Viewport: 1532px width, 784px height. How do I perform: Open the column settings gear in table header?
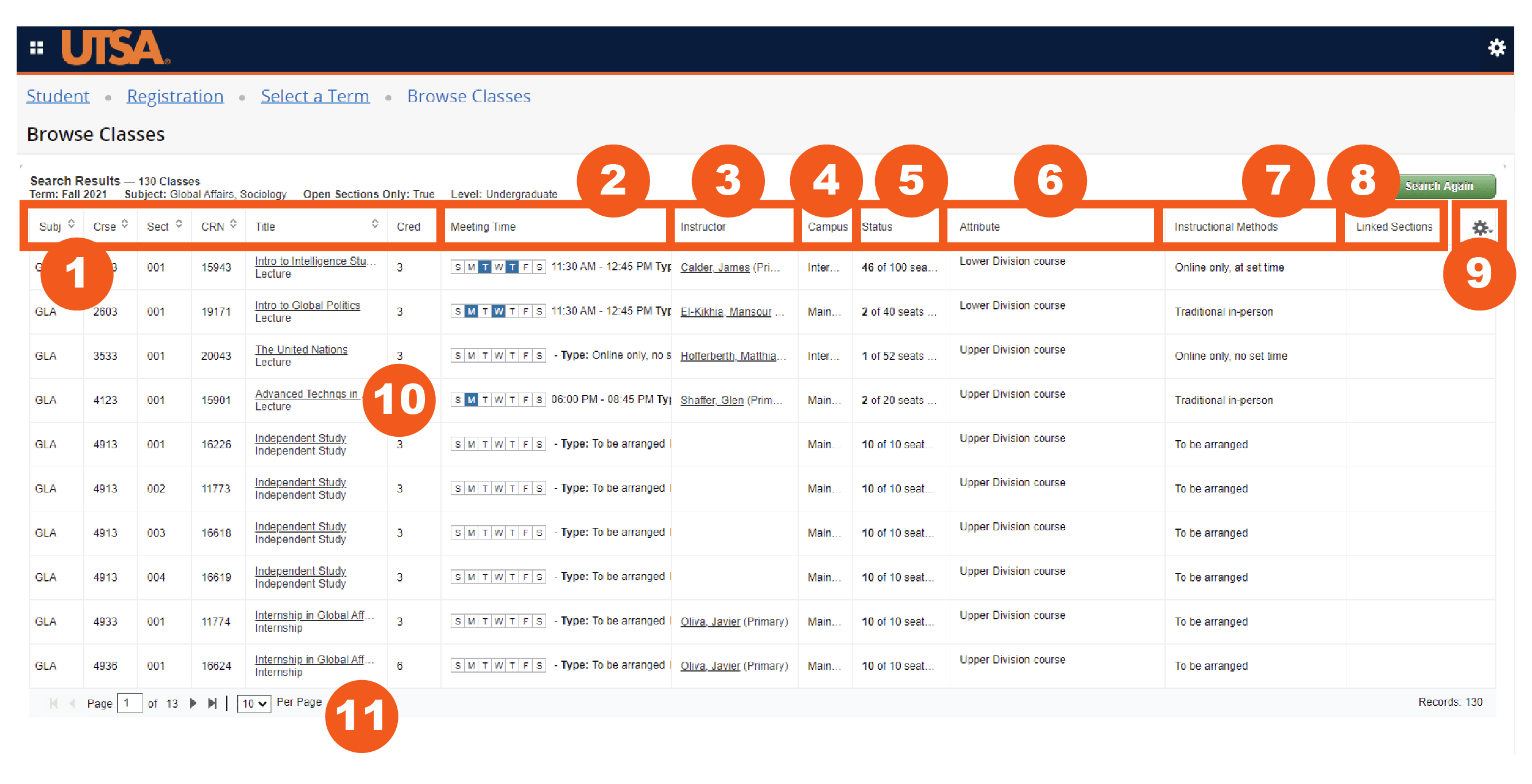click(x=1480, y=228)
